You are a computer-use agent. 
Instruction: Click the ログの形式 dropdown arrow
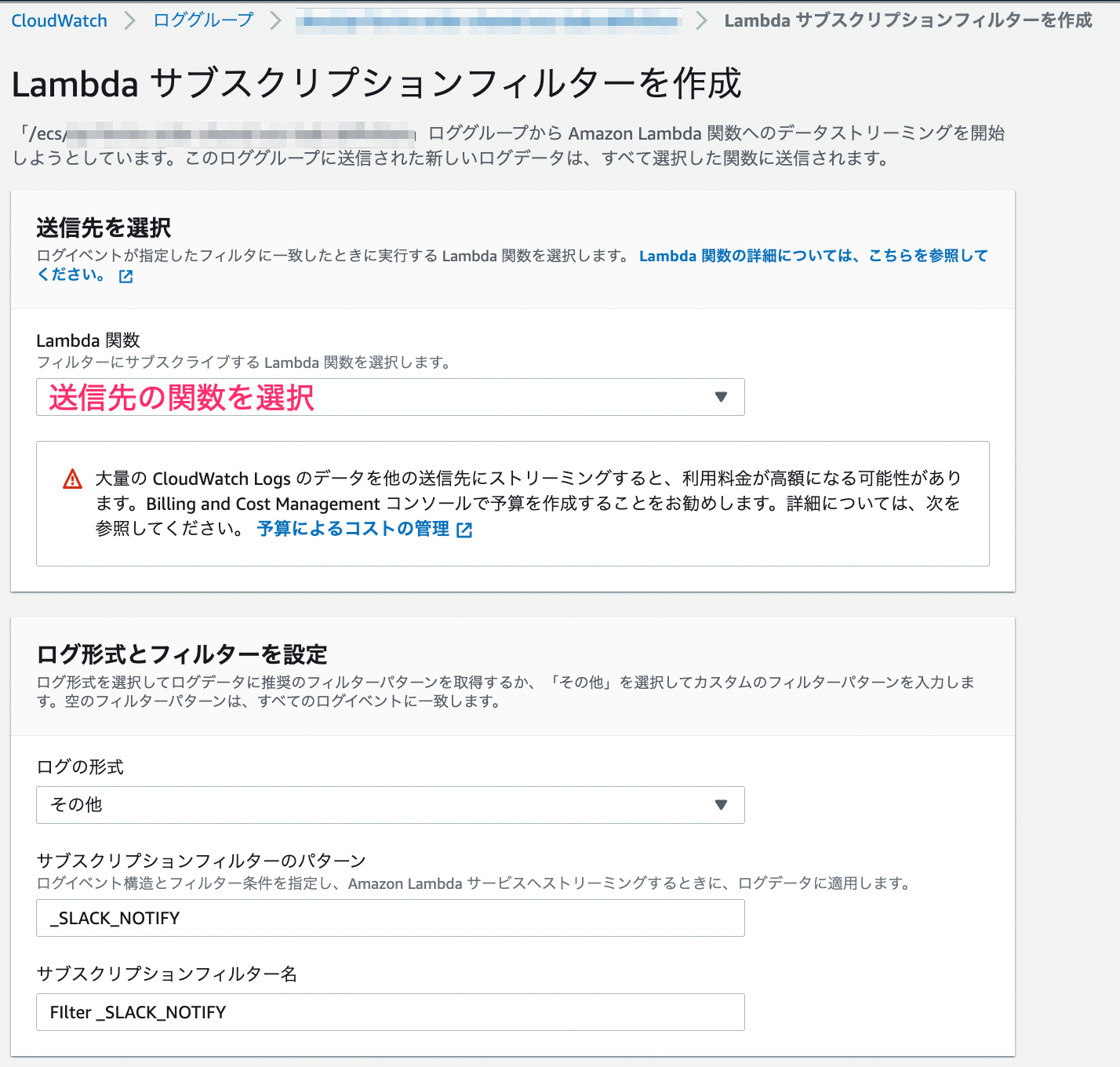pyautogui.click(x=722, y=805)
